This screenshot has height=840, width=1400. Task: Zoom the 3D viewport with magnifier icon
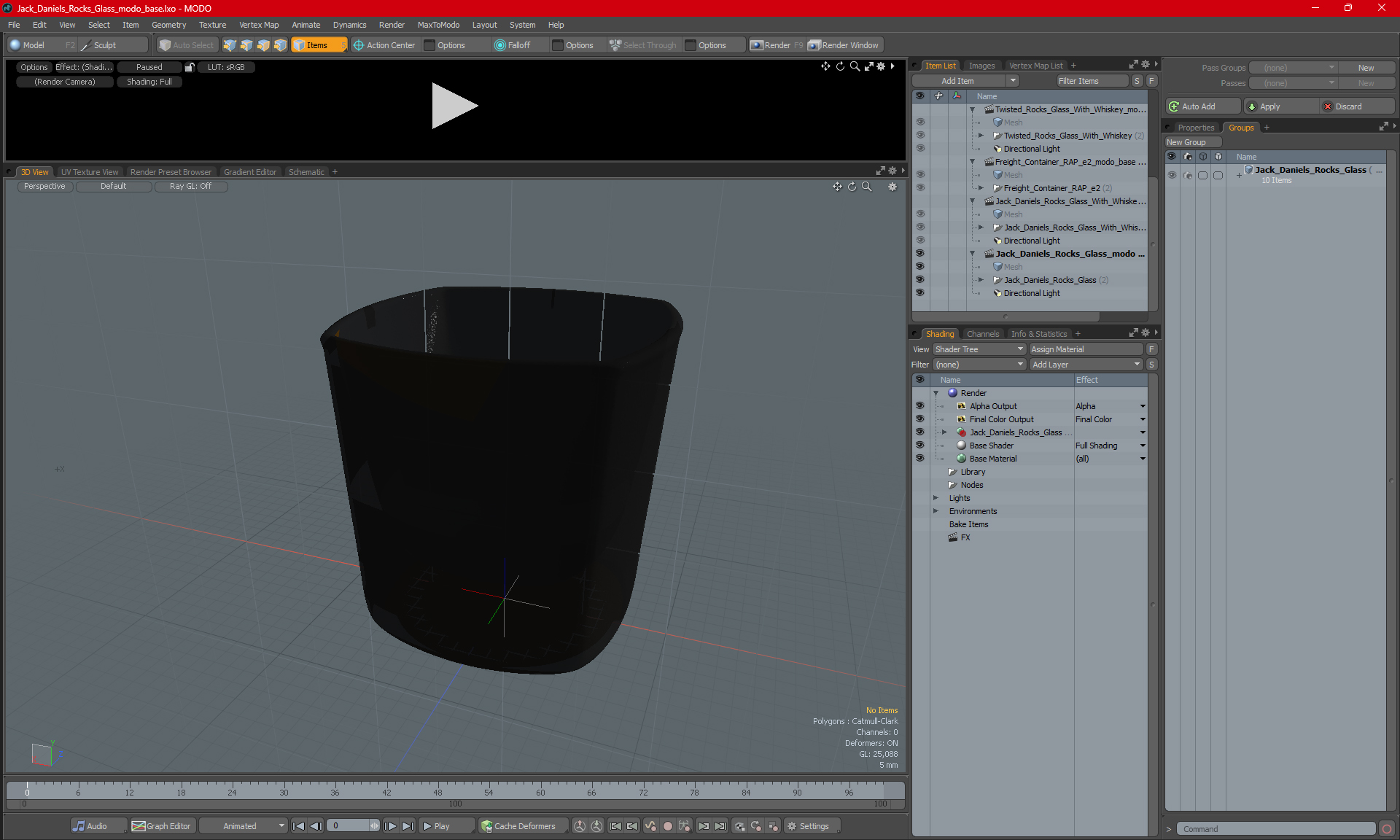(x=867, y=187)
